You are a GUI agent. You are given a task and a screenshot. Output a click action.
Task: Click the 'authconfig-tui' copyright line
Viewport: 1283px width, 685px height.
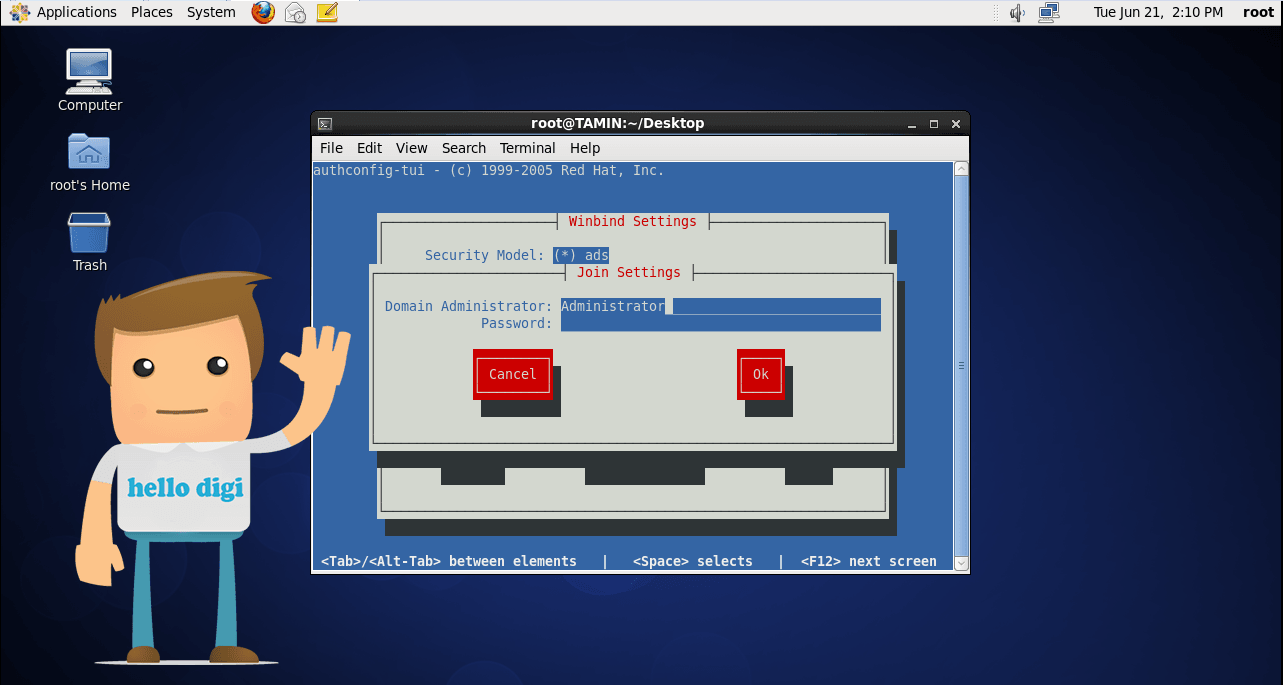tap(488, 170)
